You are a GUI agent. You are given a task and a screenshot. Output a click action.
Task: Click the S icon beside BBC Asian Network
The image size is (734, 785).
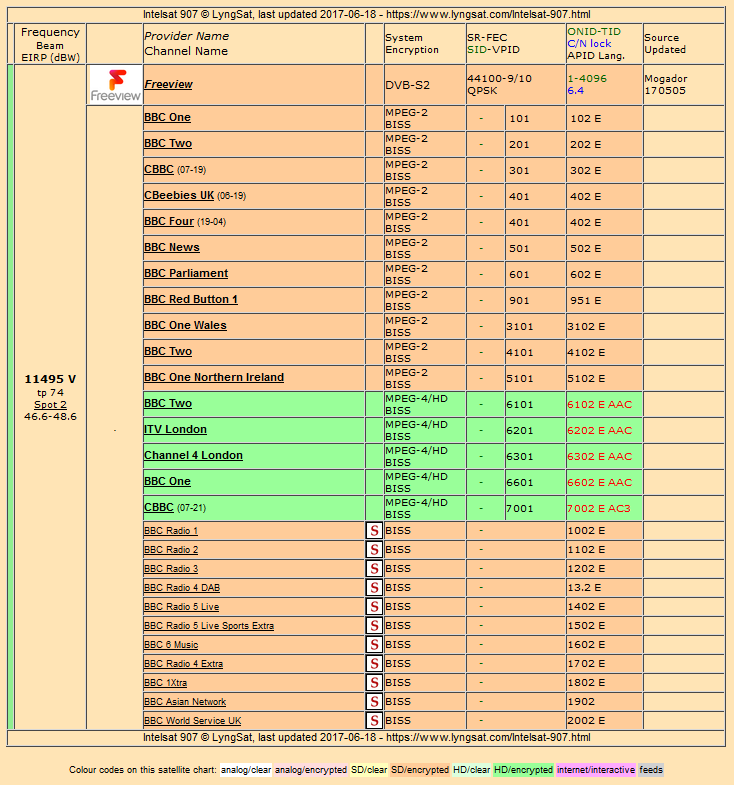point(374,702)
